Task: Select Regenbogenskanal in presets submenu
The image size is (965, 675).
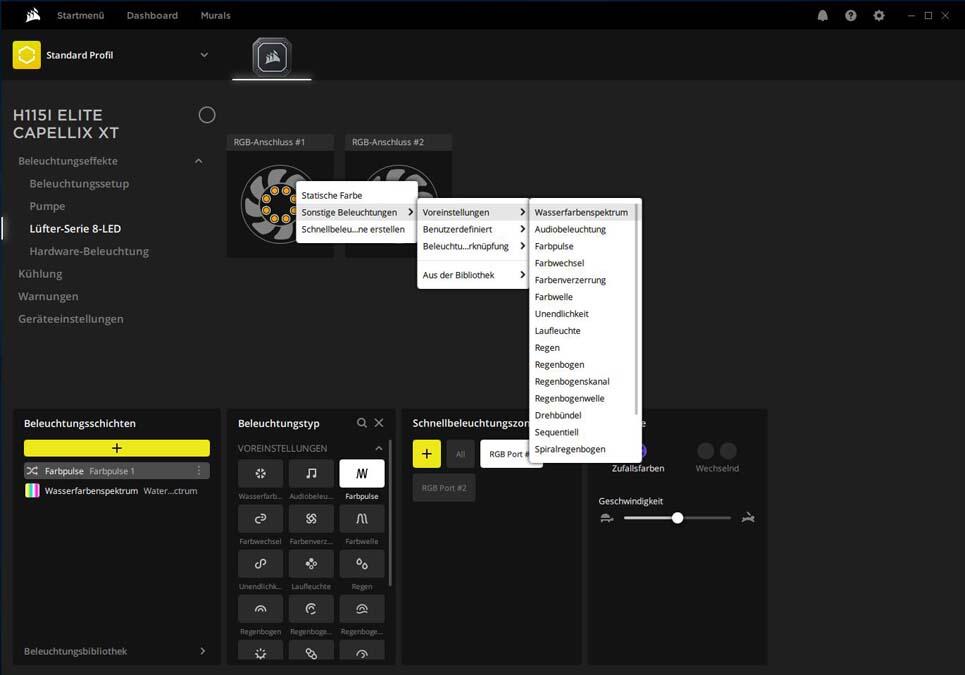Action: click(583, 381)
